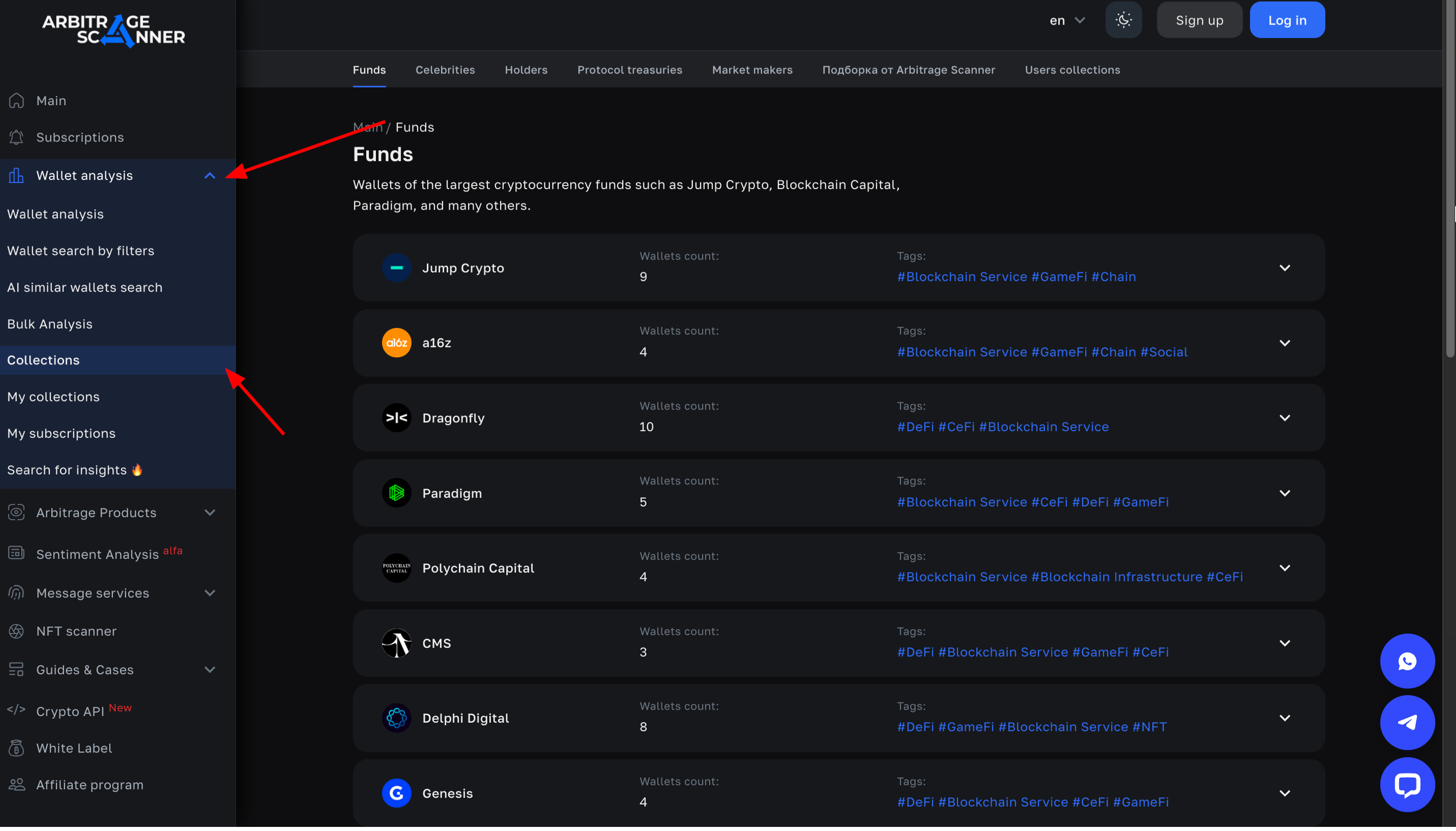
Task: Click #NFT tag in Delphi Digital row
Action: 1149,727
